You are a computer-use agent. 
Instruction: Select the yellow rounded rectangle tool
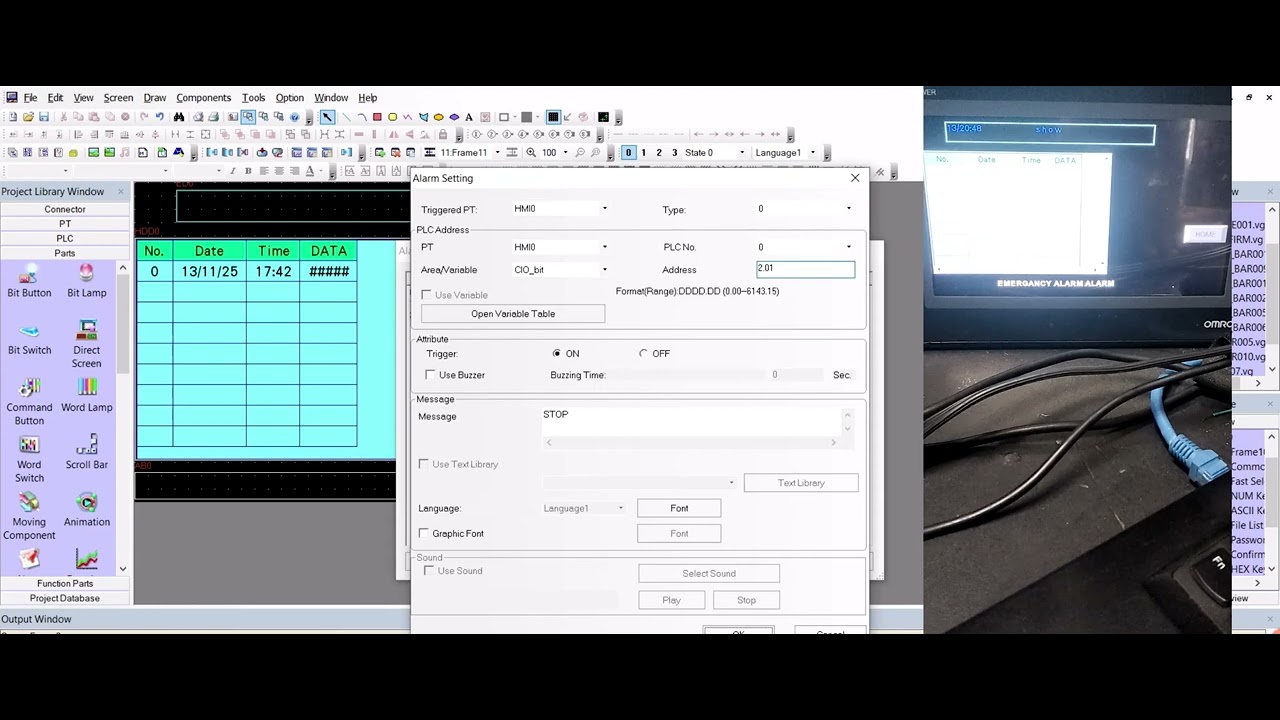click(x=392, y=117)
